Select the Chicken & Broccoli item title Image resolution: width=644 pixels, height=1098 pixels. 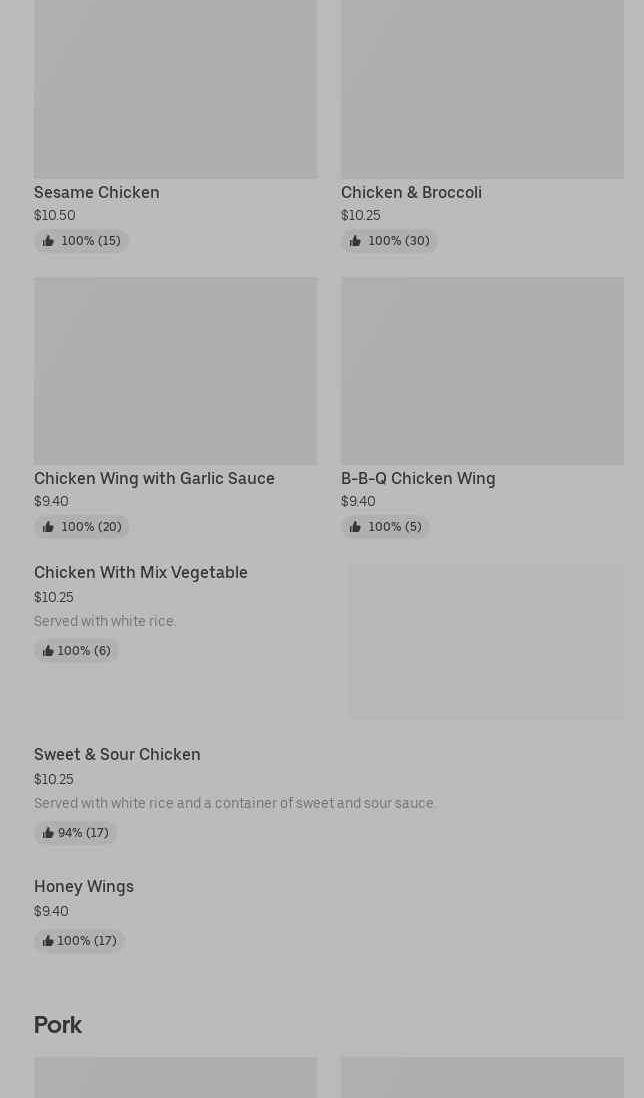(411, 192)
